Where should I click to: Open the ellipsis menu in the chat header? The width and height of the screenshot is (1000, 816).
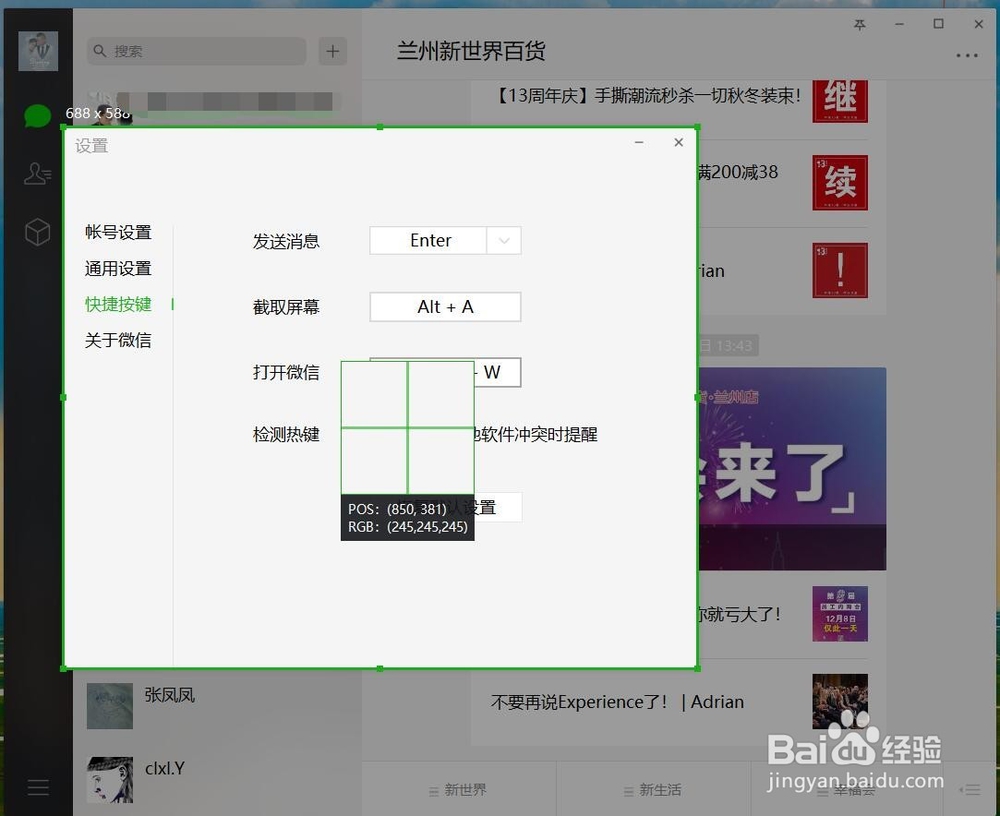(966, 56)
